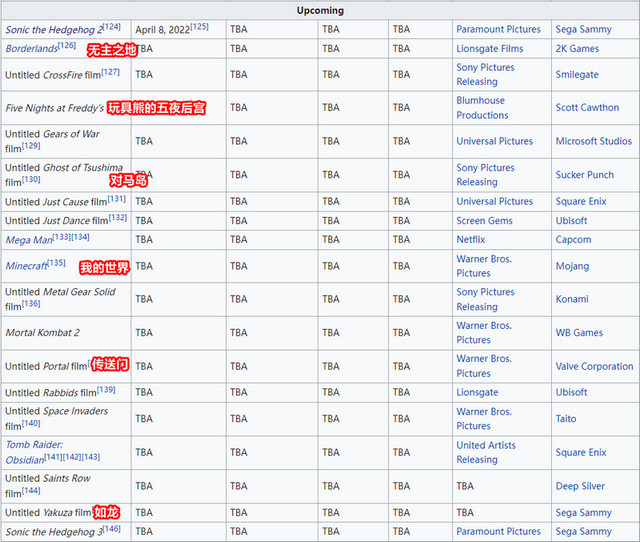Open Paramount Pictures link in Sonic 3 row

tap(498, 531)
